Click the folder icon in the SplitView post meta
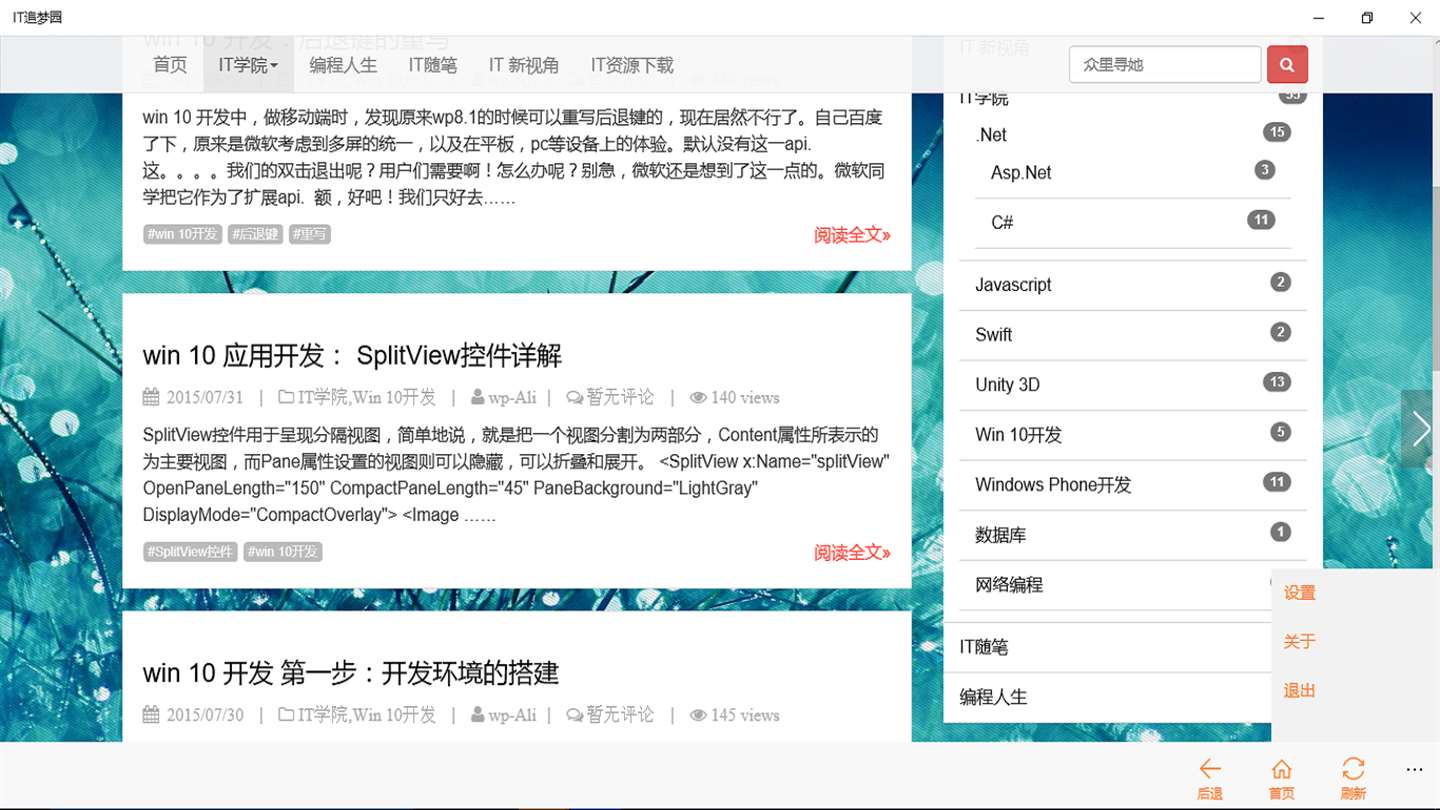 (286, 397)
